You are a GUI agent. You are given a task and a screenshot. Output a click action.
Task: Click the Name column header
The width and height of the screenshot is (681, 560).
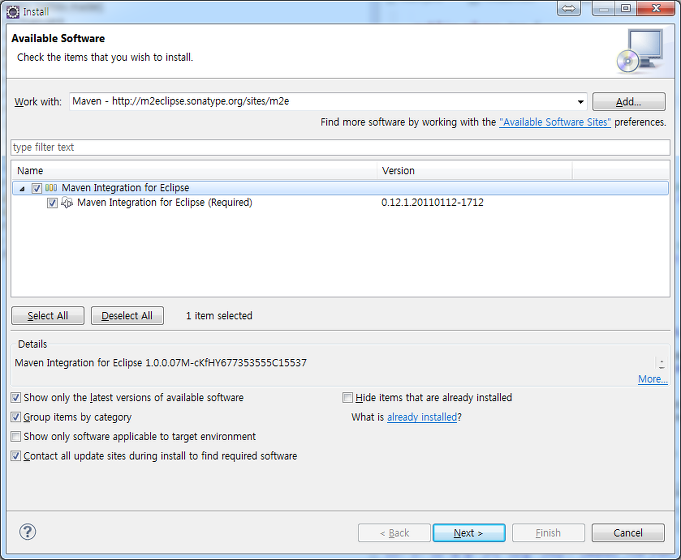pos(195,170)
